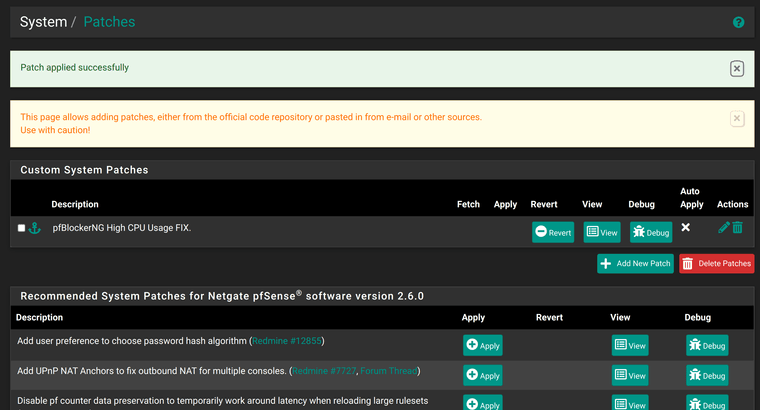This screenshot has width=760, height=410.
Task: Dismiss the 'Patch applied successfully' alert
Action: click(x=737, y=69)
